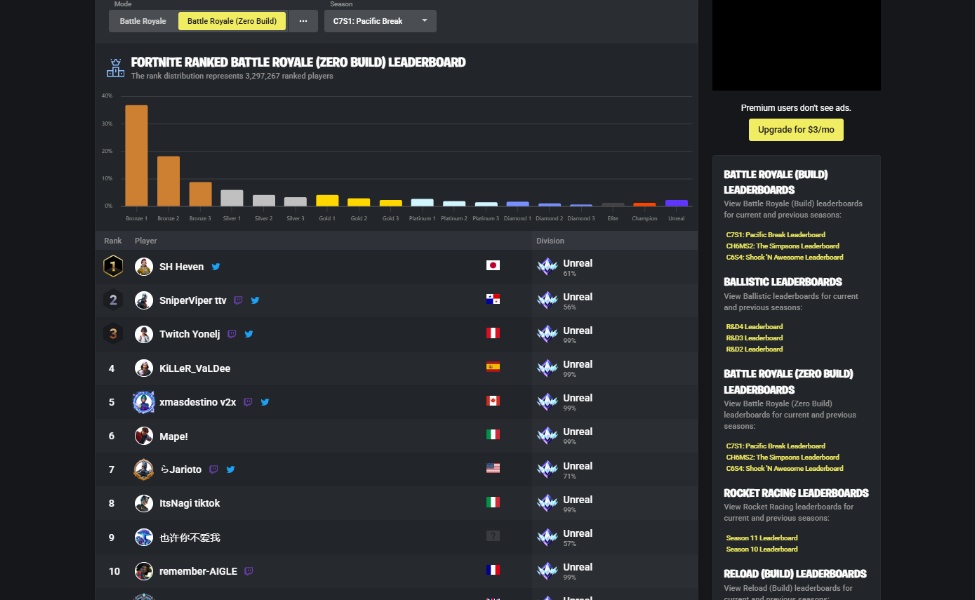Open Ballistic R&D2 Leaderboard link
975x600 pixels.
[x=754, y=349]
